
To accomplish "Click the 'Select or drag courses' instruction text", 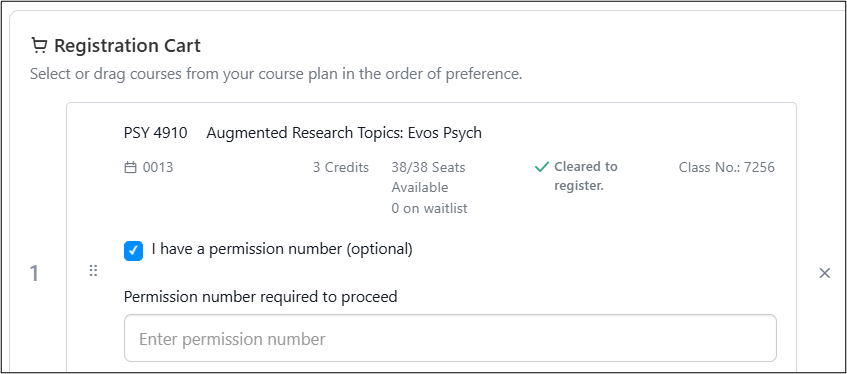I will tap(276, 74).
